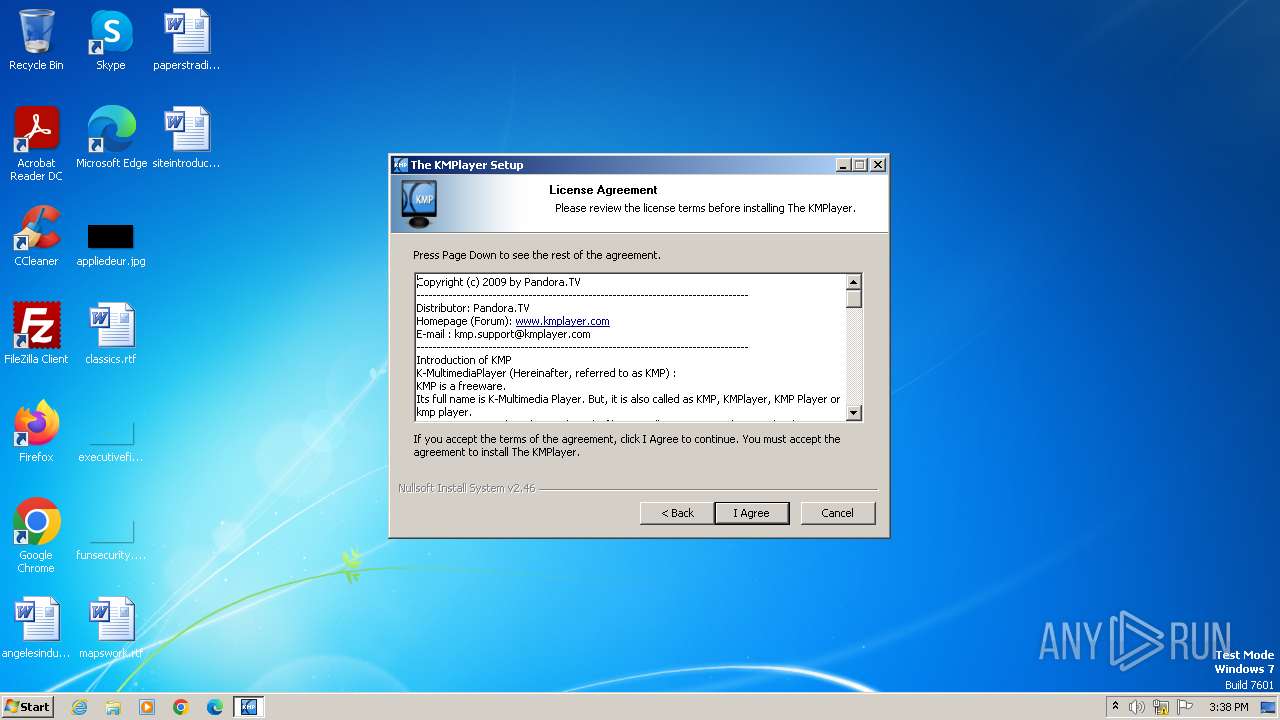Open the CCleaner desktop shortcut
This screenshot has width=1280, height=720.
[x=36, y=235]
